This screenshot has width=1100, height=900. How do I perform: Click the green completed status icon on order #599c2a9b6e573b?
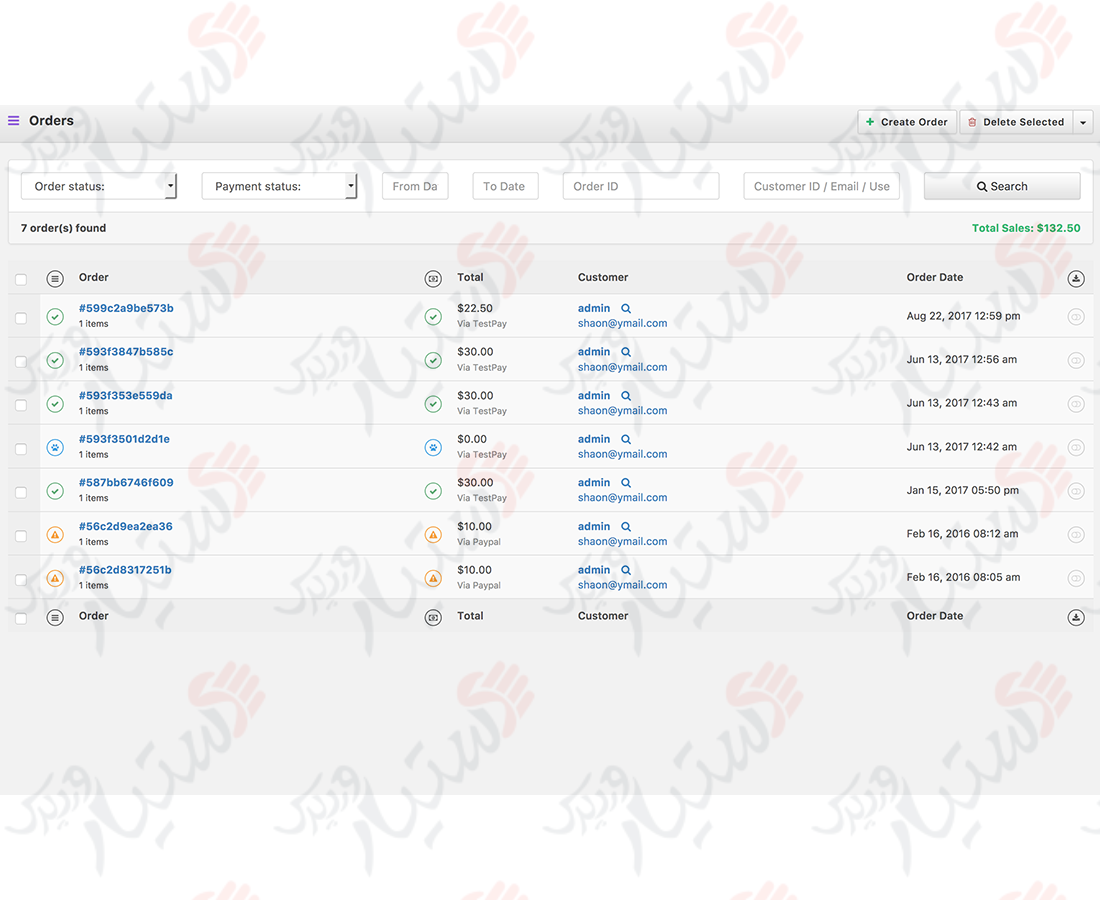[55, 316]
